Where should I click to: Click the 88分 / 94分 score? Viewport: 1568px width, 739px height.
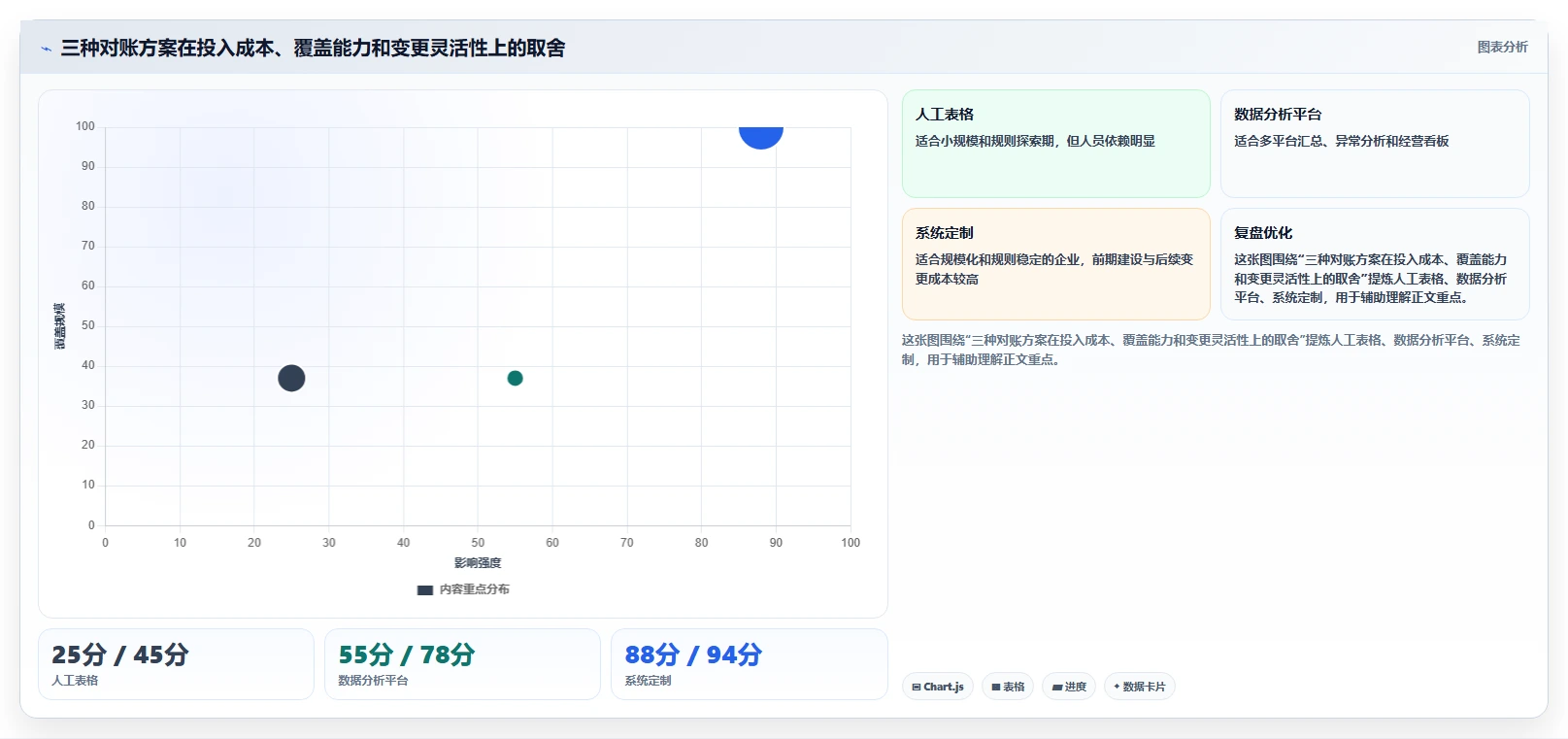tap(693, 655)
